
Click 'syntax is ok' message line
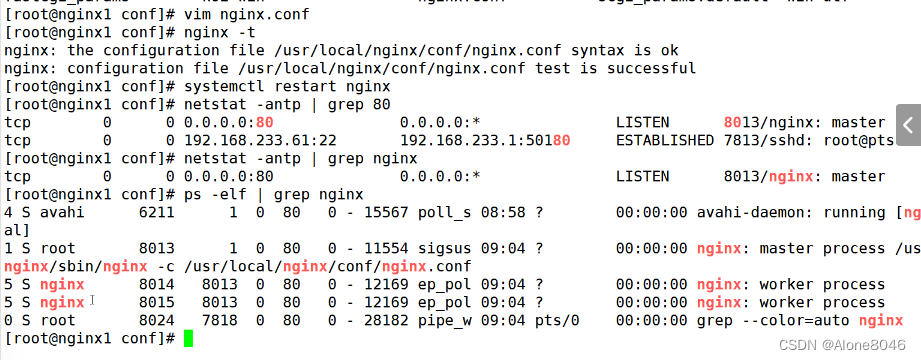click(x=341, y=51)
